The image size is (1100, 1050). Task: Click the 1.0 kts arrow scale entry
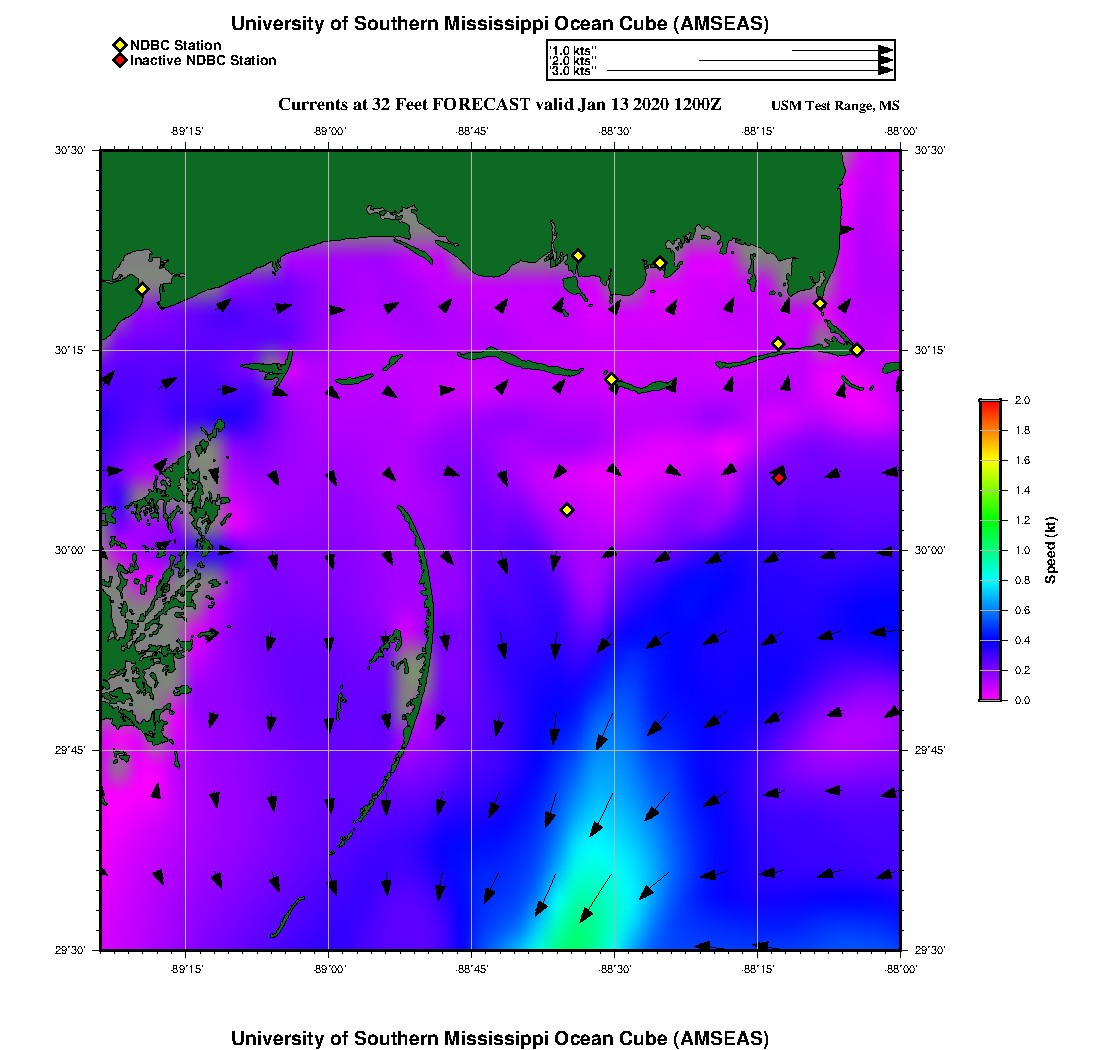coord(573,50)
